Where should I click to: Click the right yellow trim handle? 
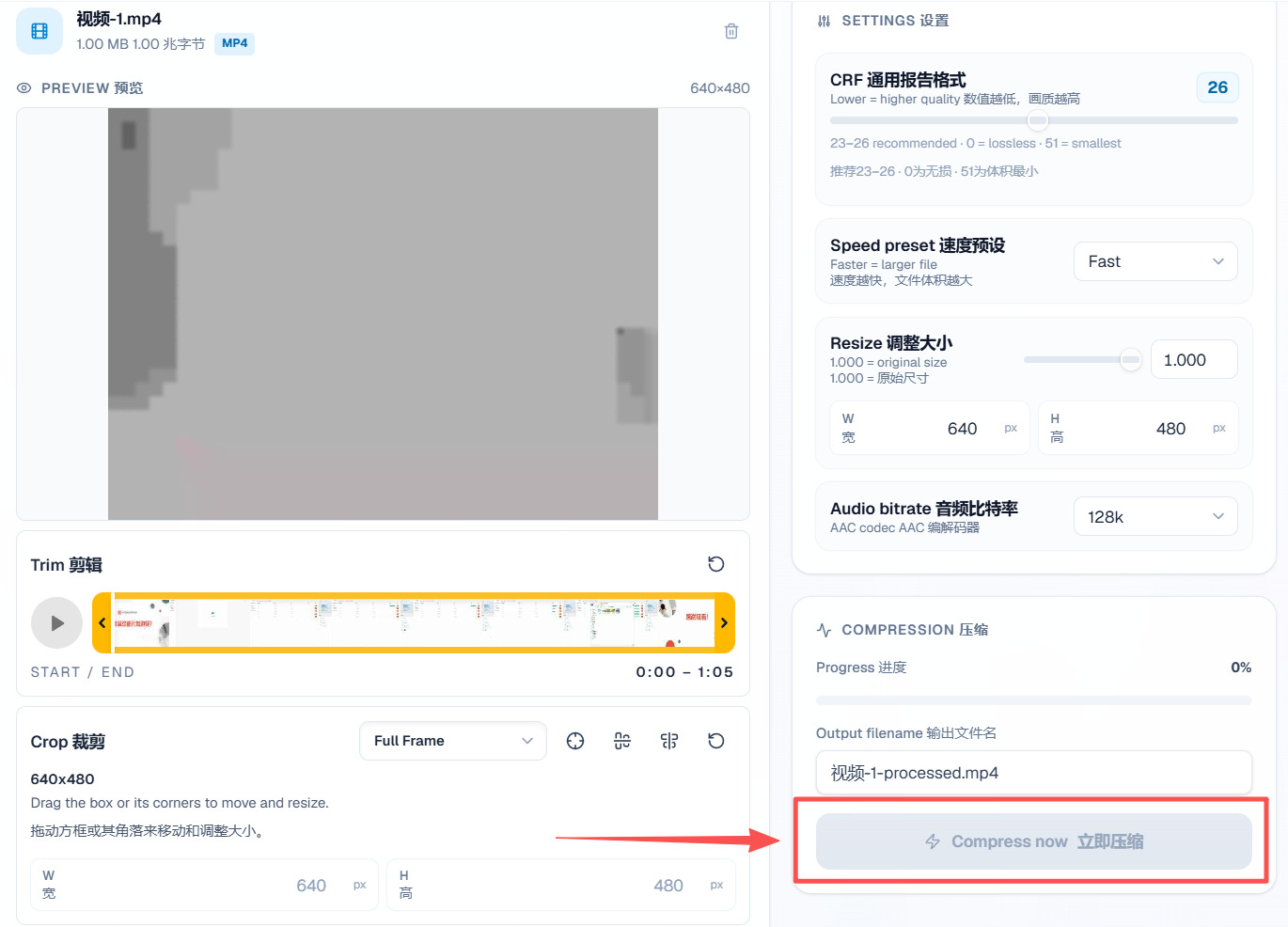click(724, 622)
